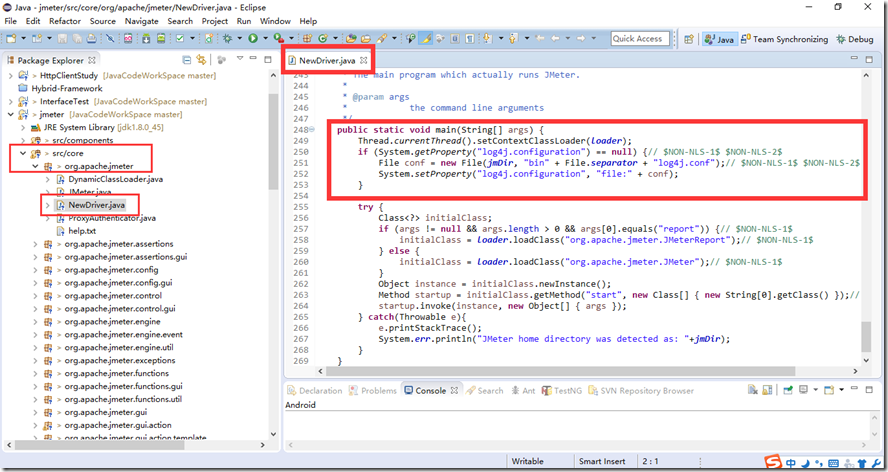Screen dimensions: 888x472
Task: Click the Chinese input mode indicator in the IME tray
Action: click(791, 462)
